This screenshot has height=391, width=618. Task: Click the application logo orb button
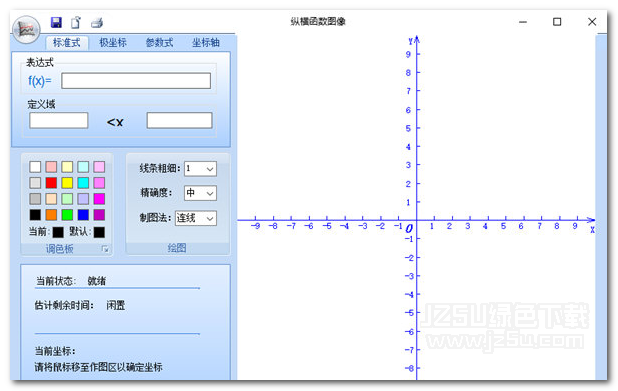tap(26, 29)
